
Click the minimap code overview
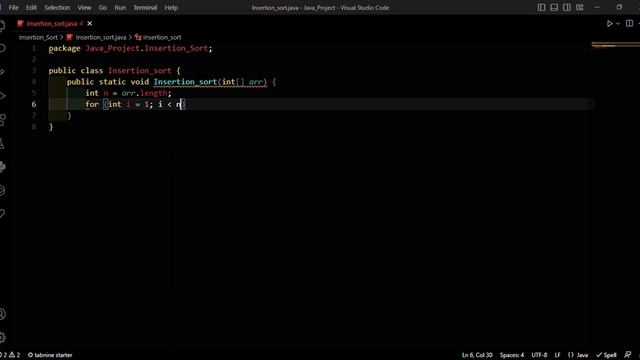click(616, 45)
